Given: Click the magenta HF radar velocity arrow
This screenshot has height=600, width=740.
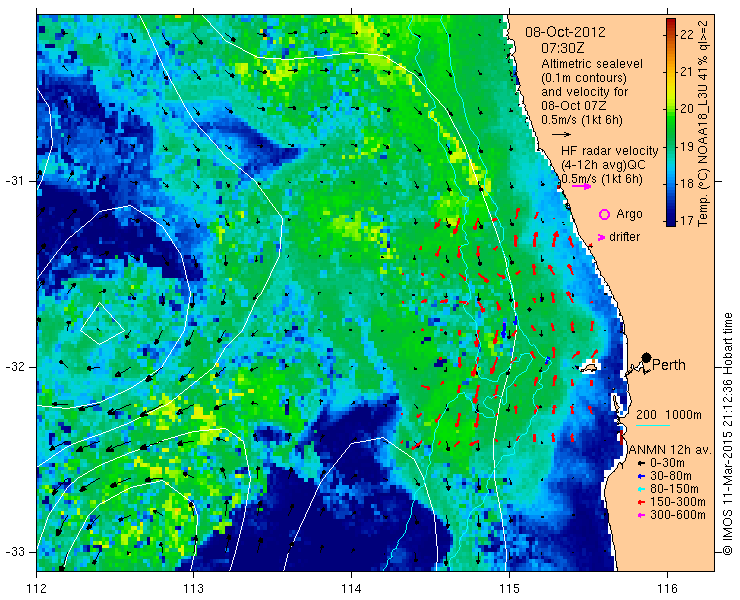Looking at the screenshot, I should [581, 186].
